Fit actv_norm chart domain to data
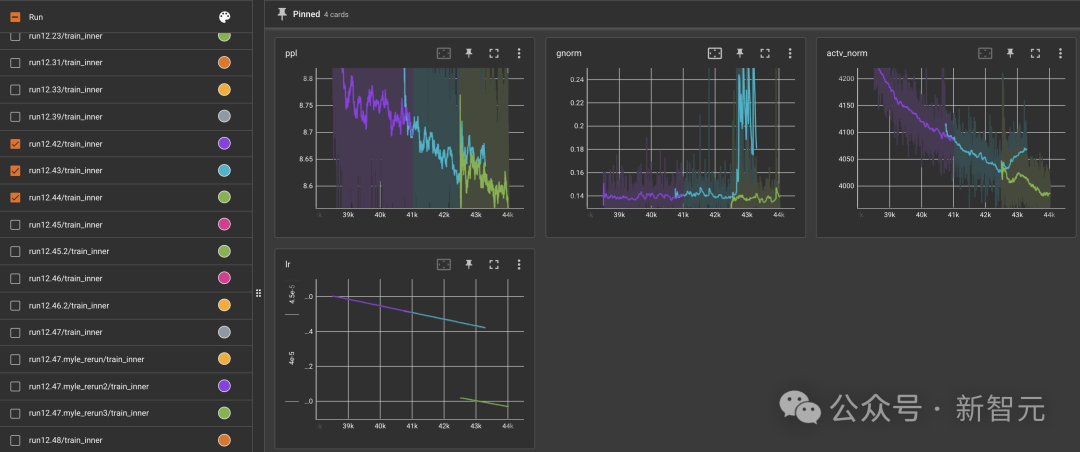The image size is (1080, 452). click(986, 53)
